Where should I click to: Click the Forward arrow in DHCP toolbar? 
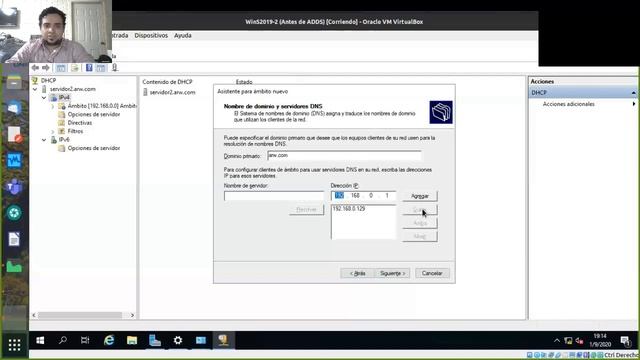point(46,68)
